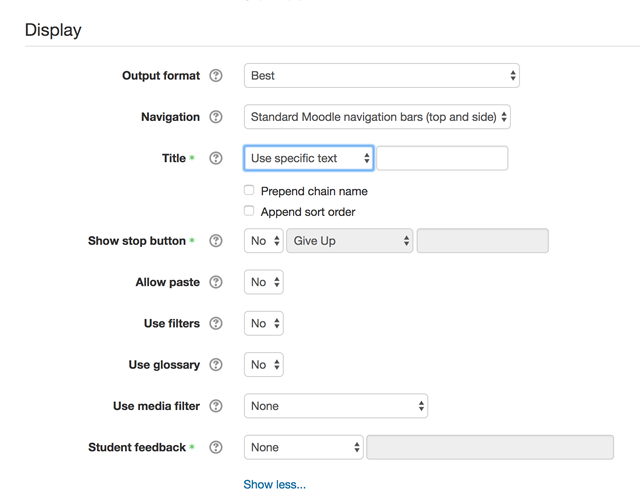This screenshot has height=502, width=640.
Task: Enable Prepend chain name checkbox
Action: (249, 190)
